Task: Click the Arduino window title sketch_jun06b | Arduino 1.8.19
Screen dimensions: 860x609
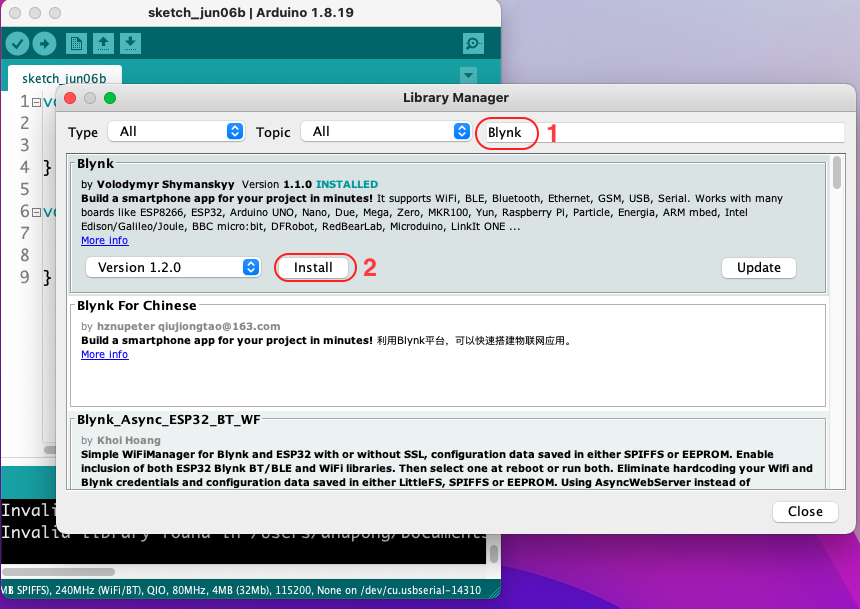Action: (x=251, y=13)
